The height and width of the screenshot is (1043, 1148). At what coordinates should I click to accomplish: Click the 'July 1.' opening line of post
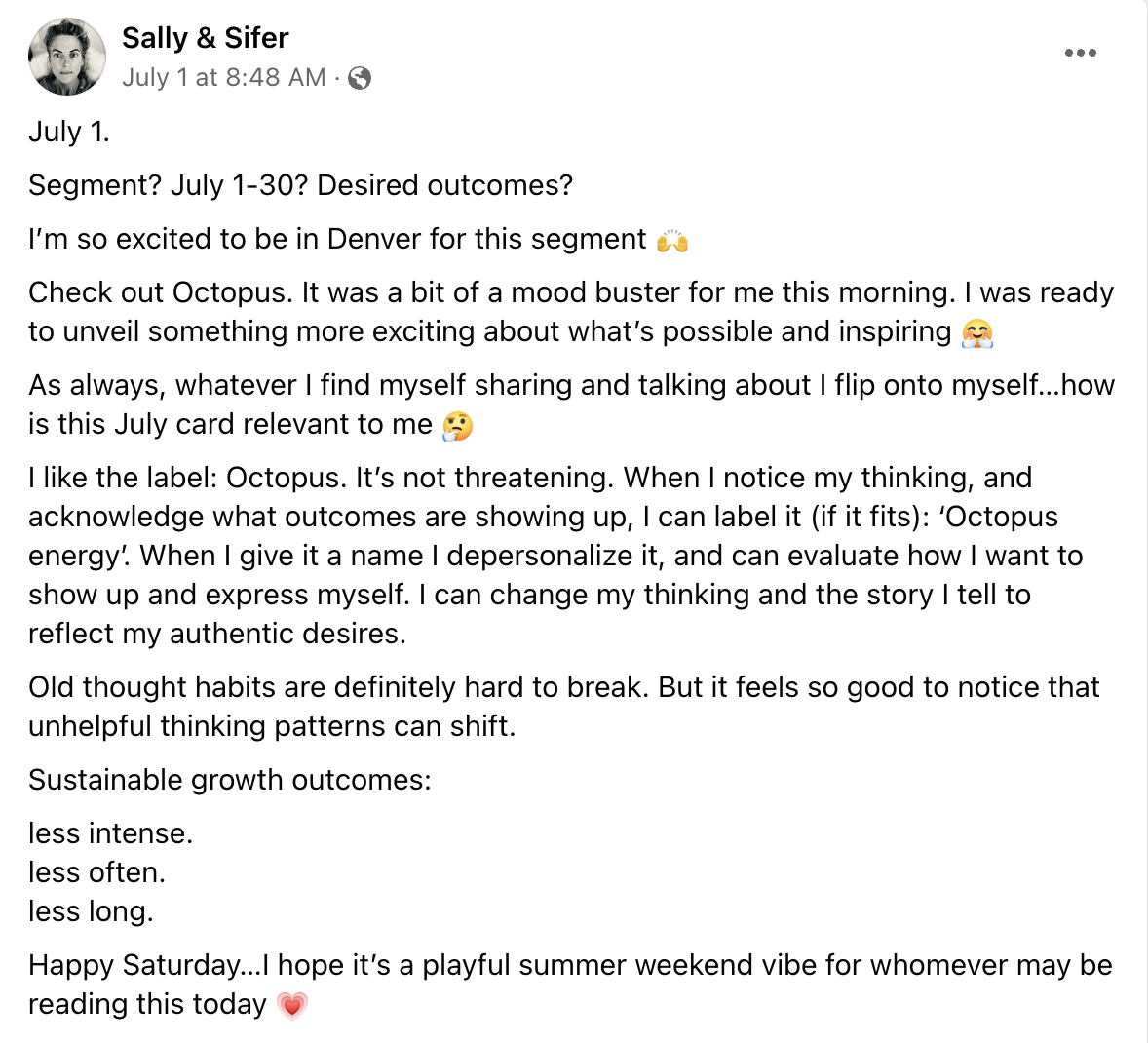[69, 132]
